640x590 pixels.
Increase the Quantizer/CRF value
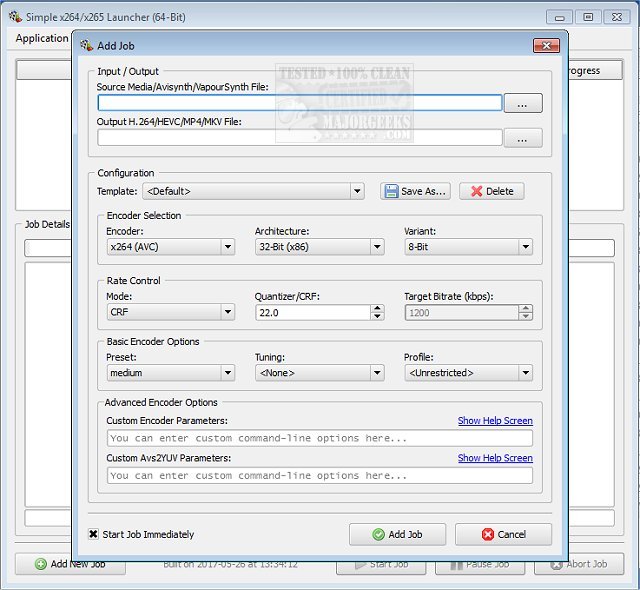point(378,308)
